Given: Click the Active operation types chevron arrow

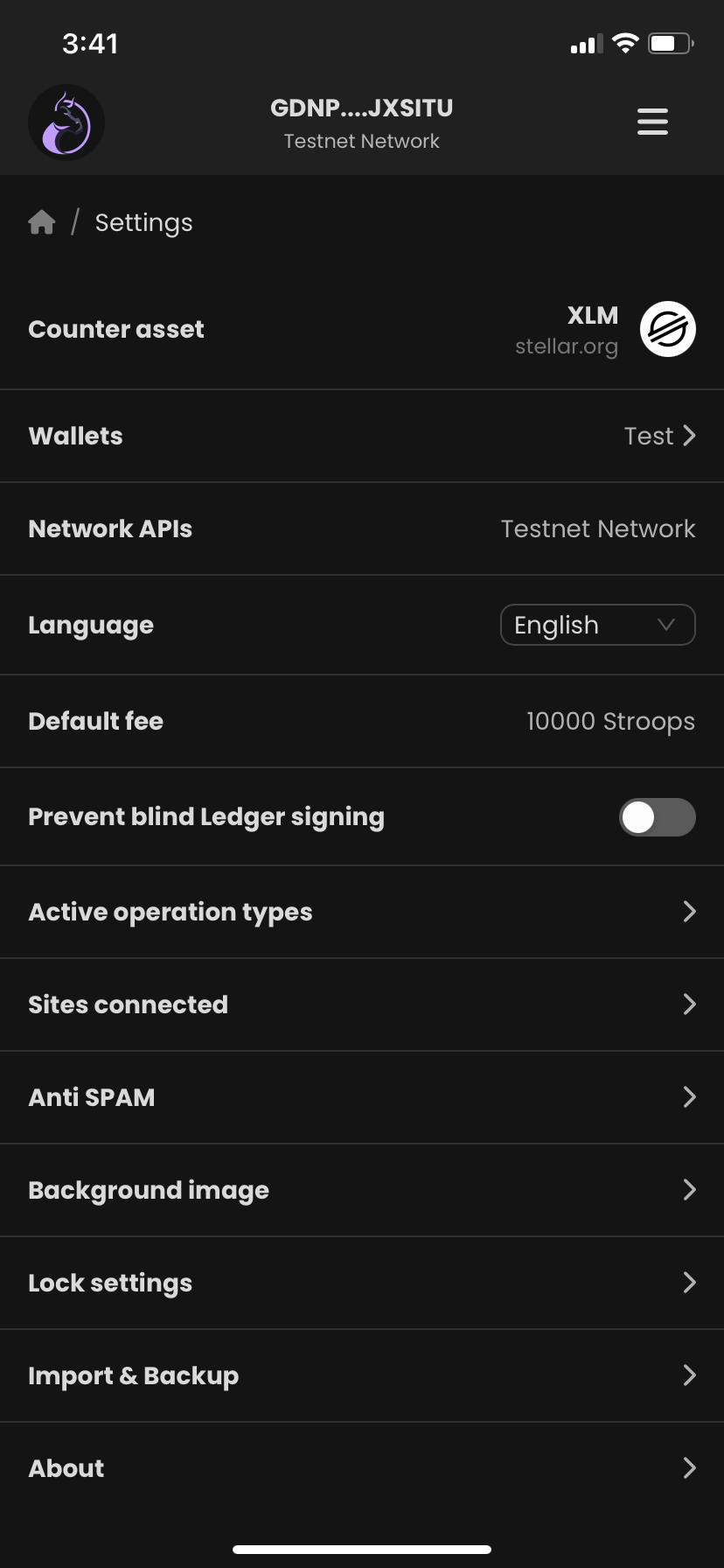Looking at the screenshot, I should 689,912.
